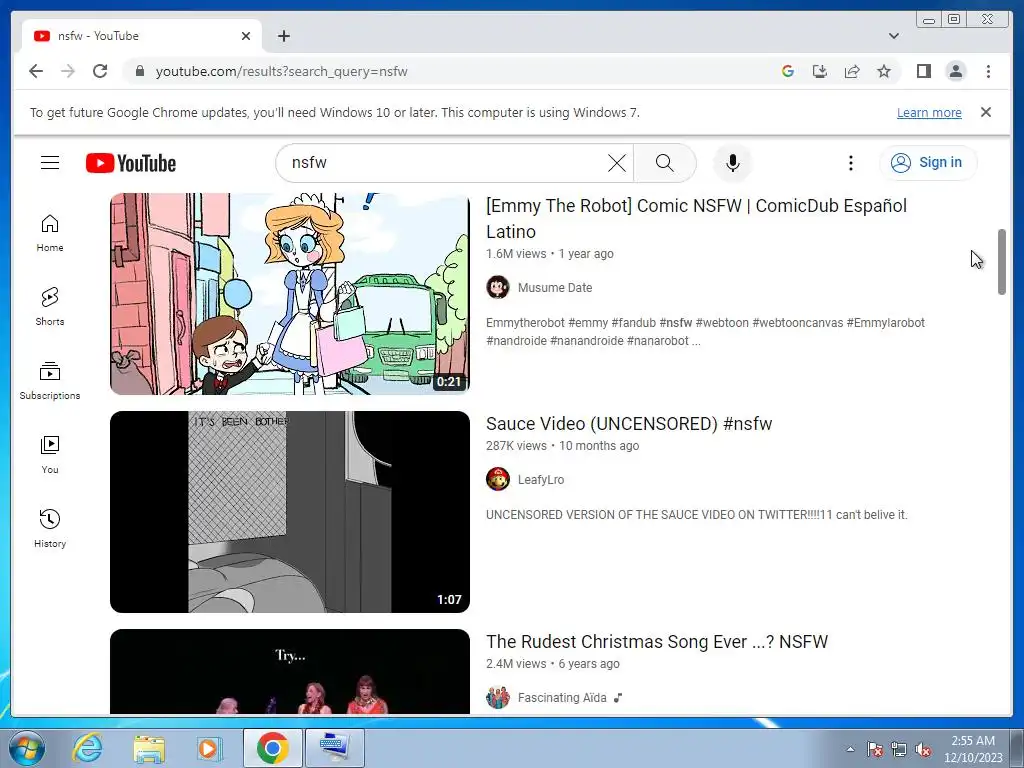View site info via the lock icon
This screenshot has width=1024, height=768.
139,71
